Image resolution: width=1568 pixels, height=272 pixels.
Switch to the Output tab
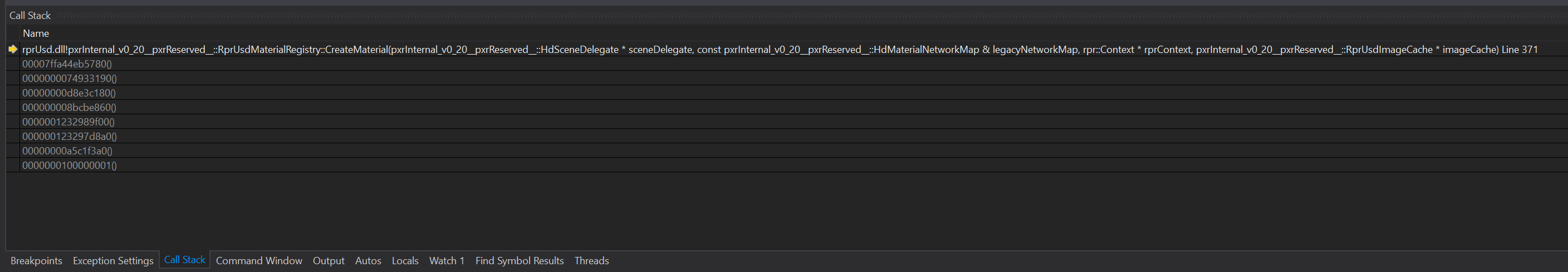coord(329,261)
